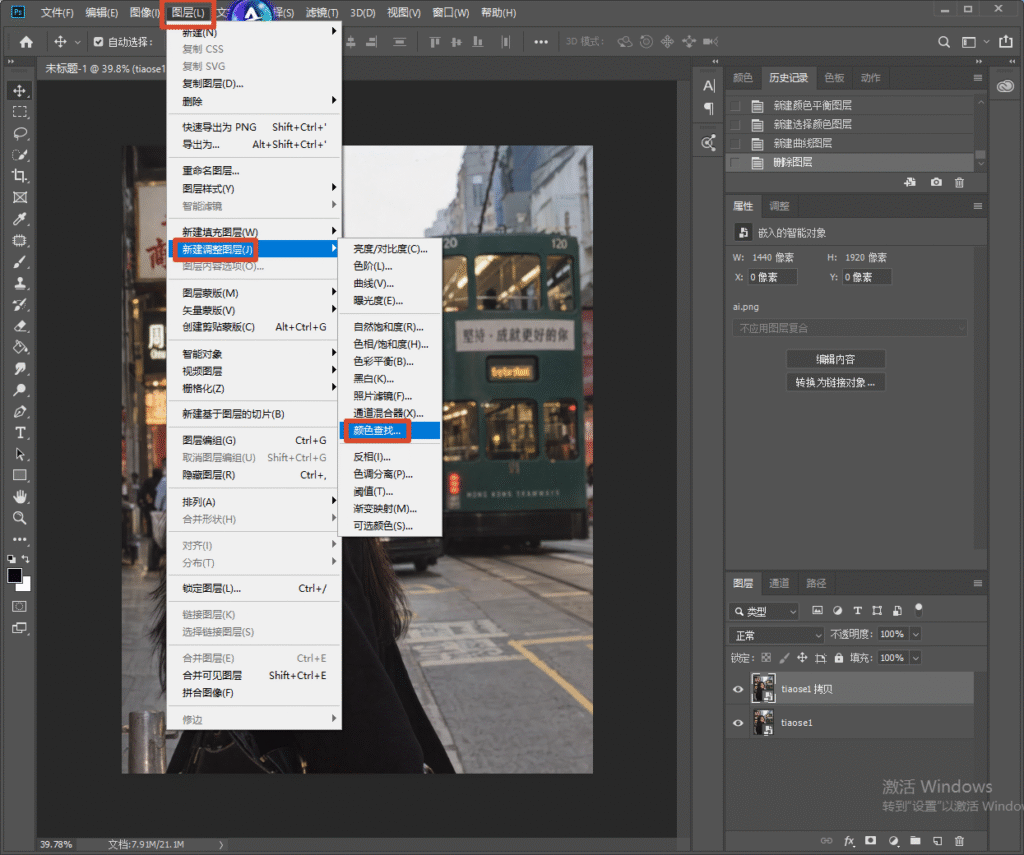This screenshot has width=1024, height=855.
Task: Select 色相/饱和度(H)... menu item
Action: [390, 344]
